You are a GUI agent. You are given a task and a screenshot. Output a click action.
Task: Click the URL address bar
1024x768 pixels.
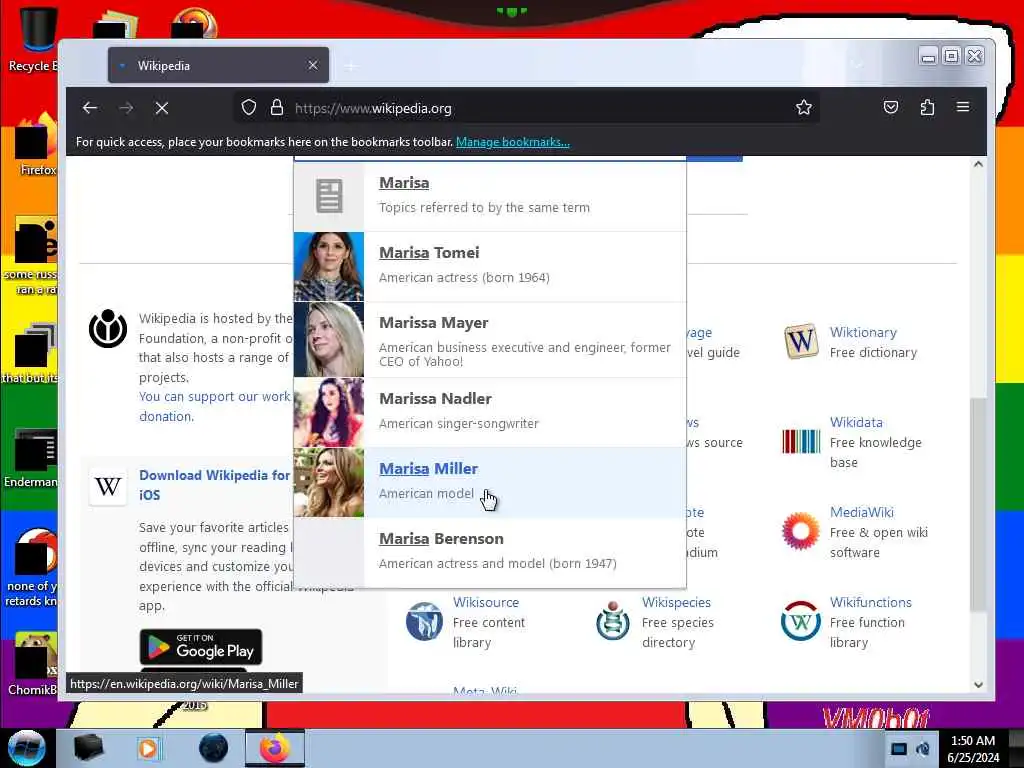coord(527,108)
